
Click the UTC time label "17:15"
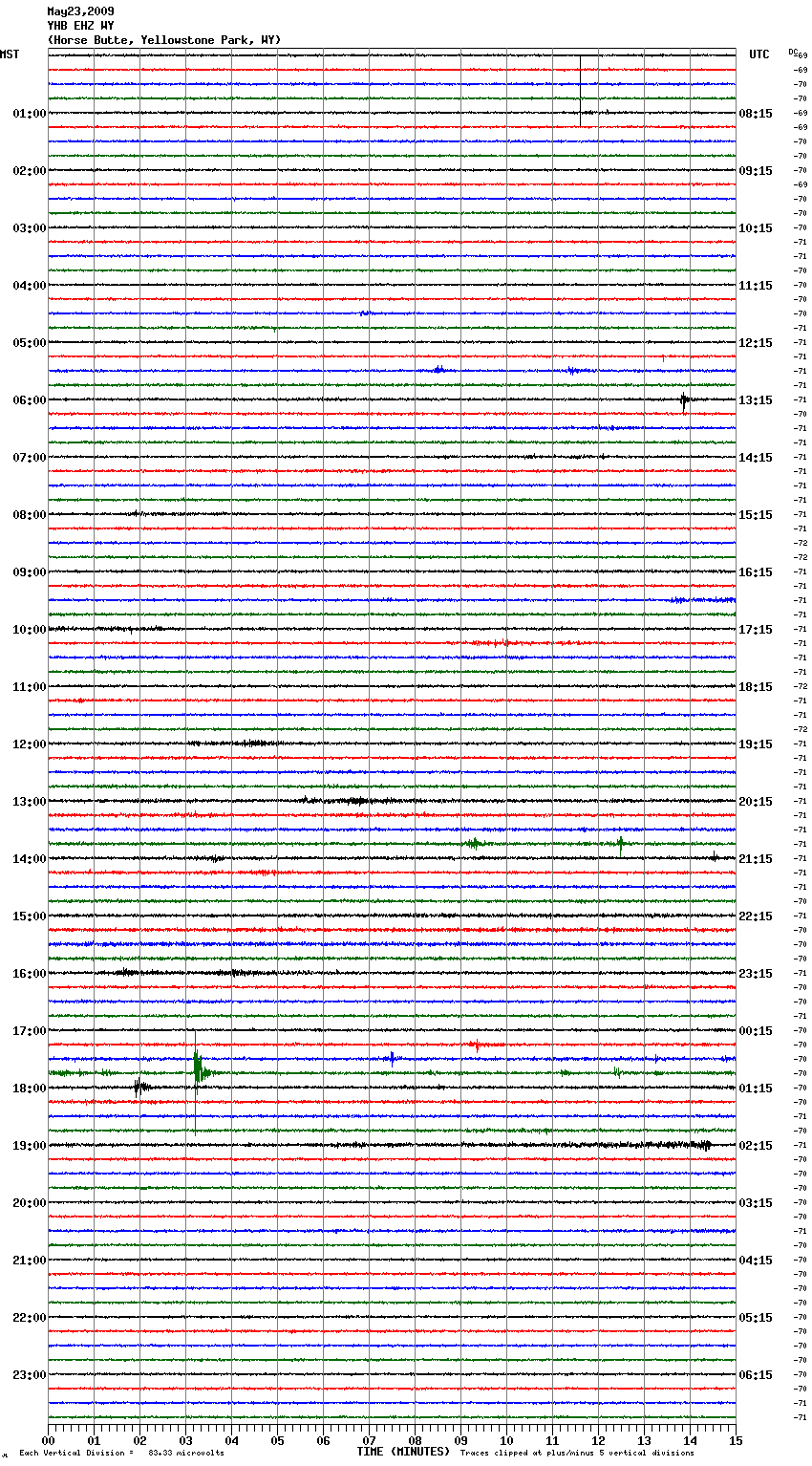pyautogui.click(x=756, y=630)
